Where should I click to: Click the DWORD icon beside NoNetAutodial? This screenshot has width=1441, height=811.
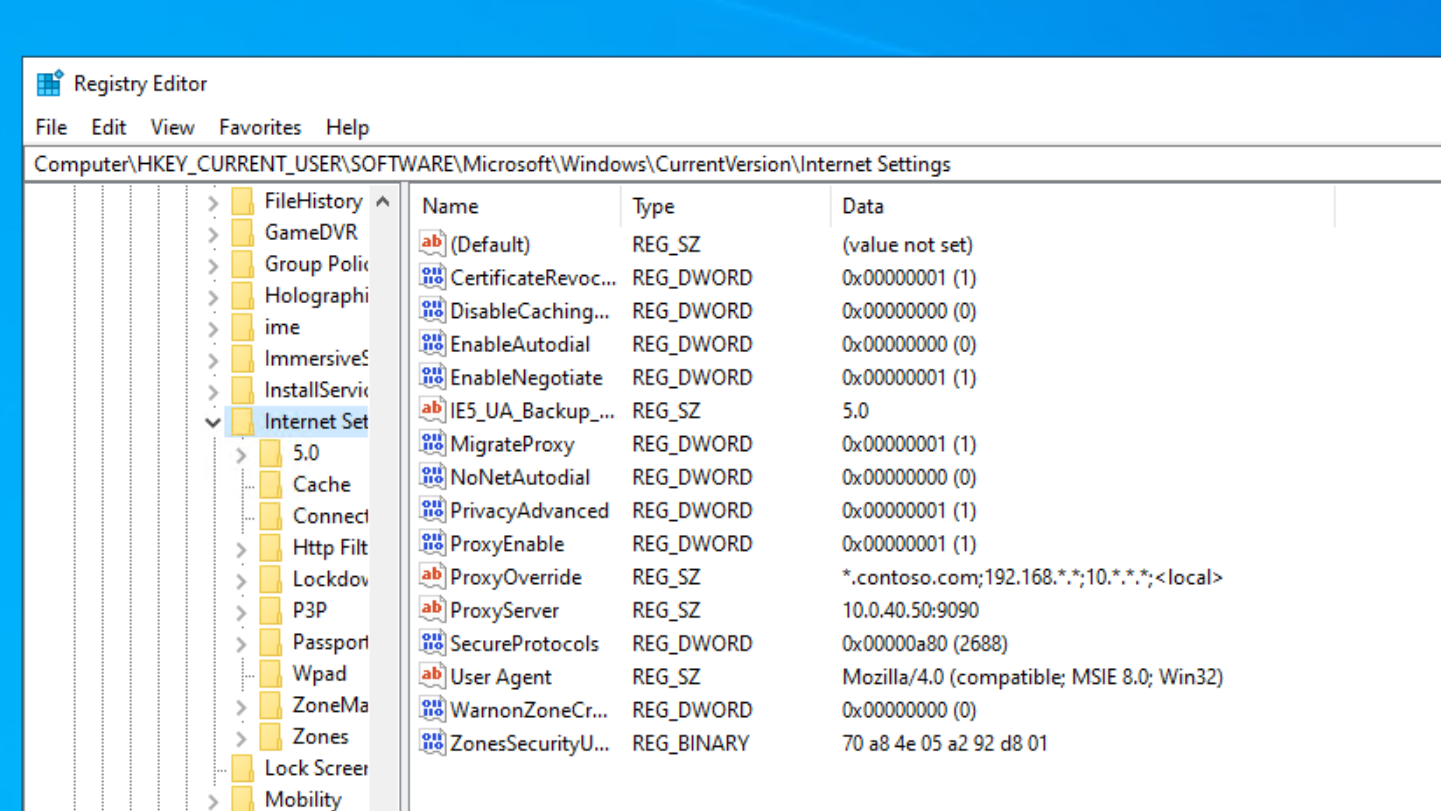coord(432,477)
